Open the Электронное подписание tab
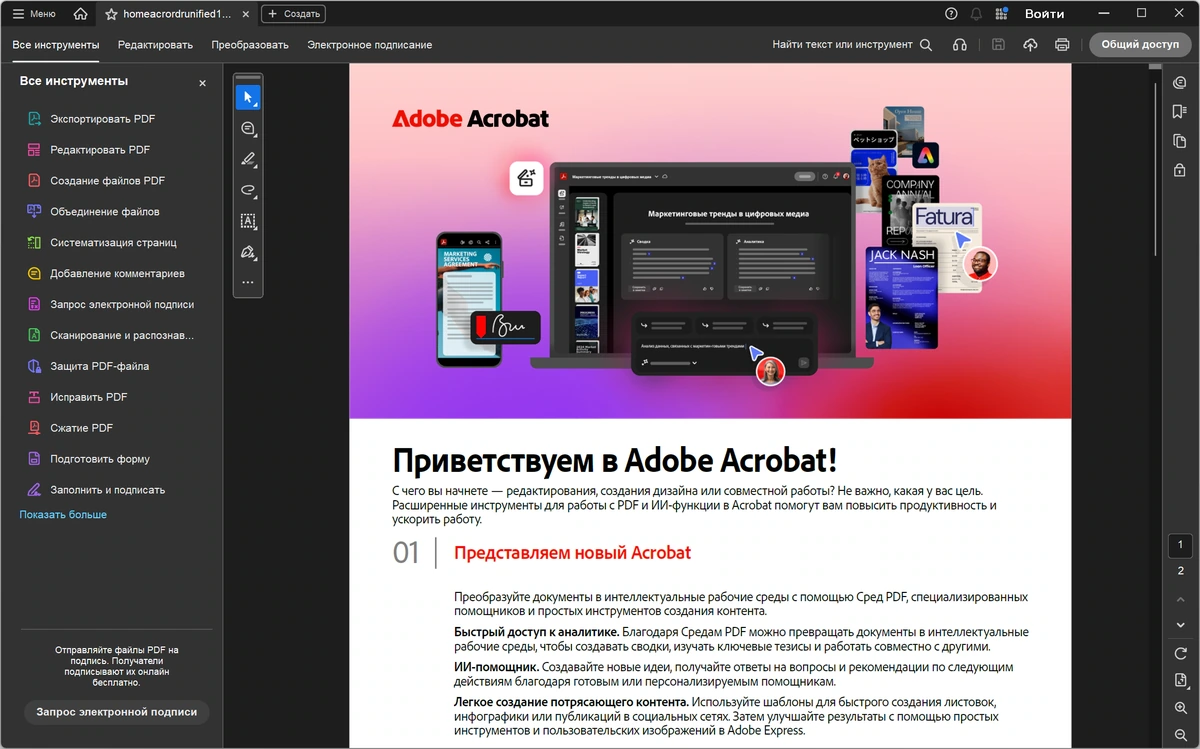 [370, 45]
